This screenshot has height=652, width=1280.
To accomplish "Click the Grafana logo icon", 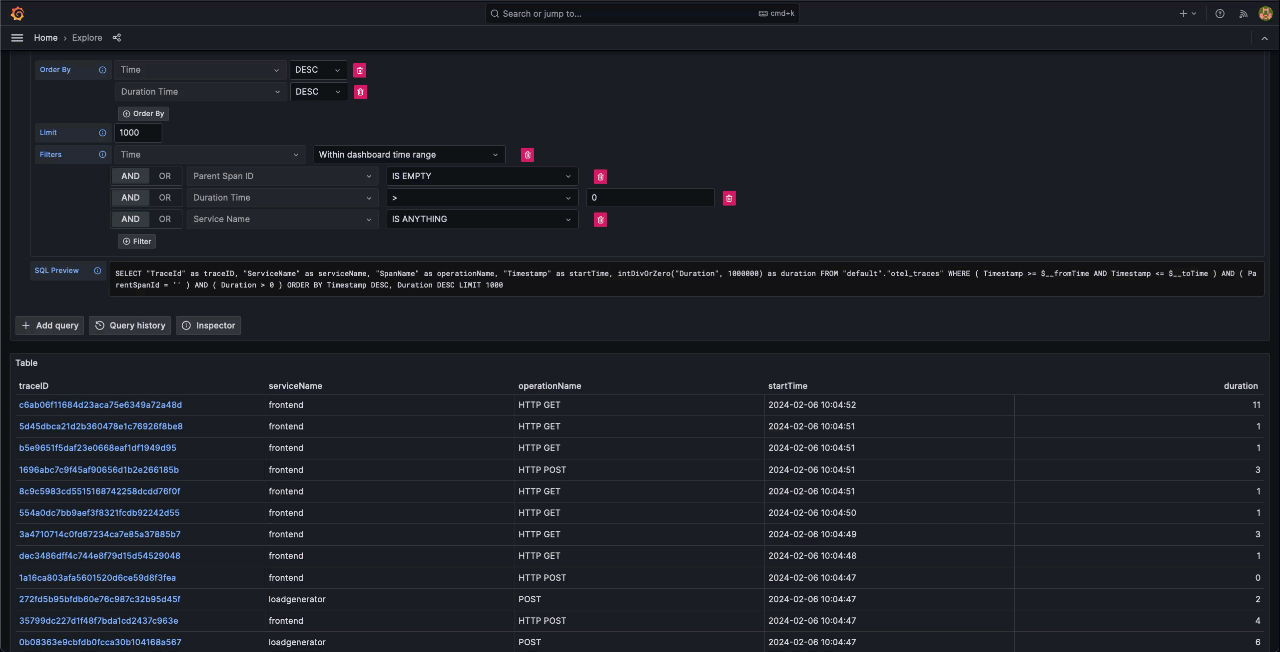I will [x=17, y=14].
